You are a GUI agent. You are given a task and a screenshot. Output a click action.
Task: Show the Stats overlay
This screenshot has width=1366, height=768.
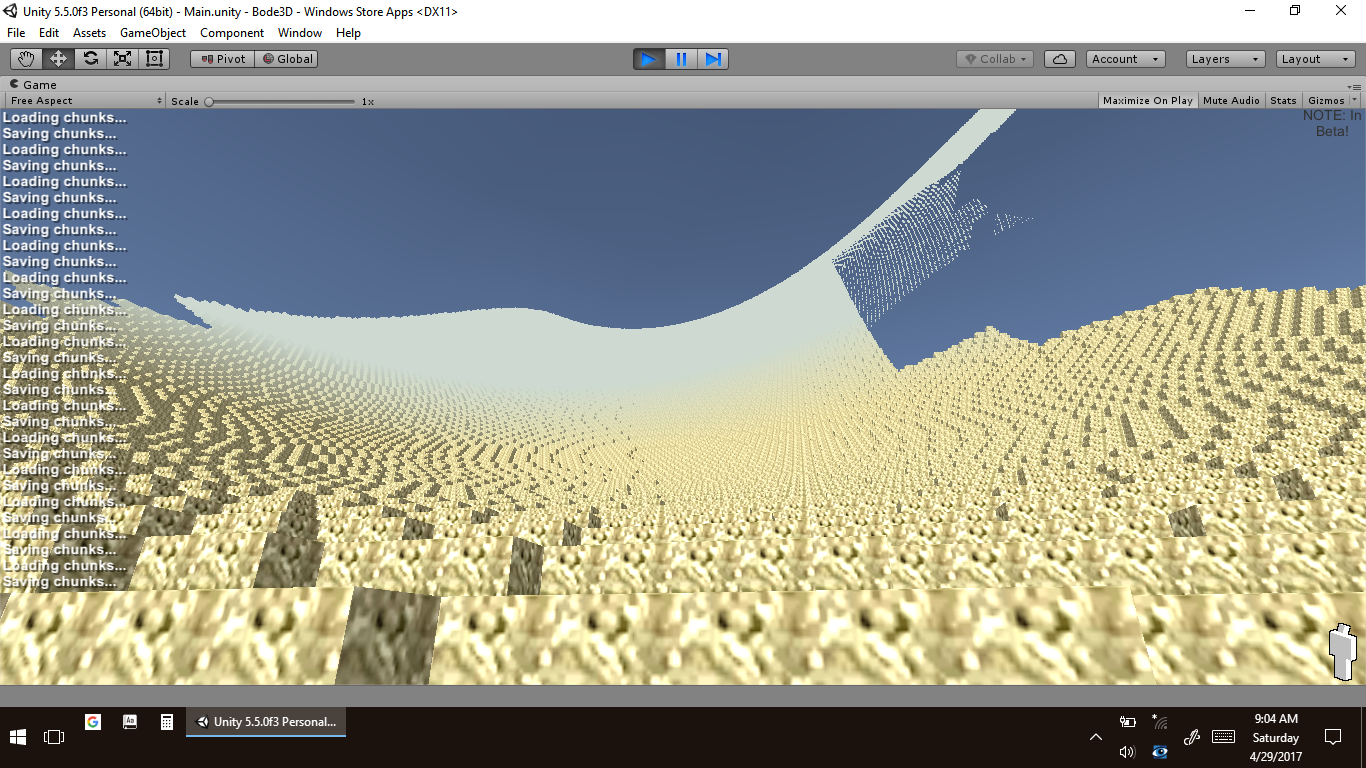point(1283,101)
